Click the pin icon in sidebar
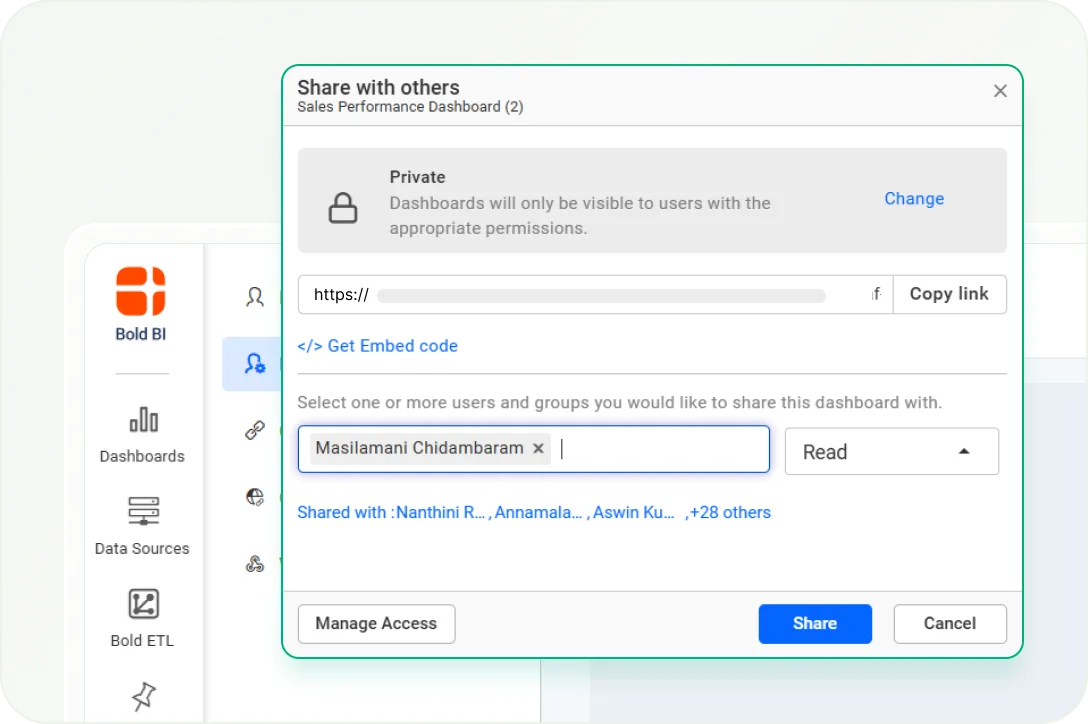This screenshot has height=724, width=1088. click(x=144, y=697)
